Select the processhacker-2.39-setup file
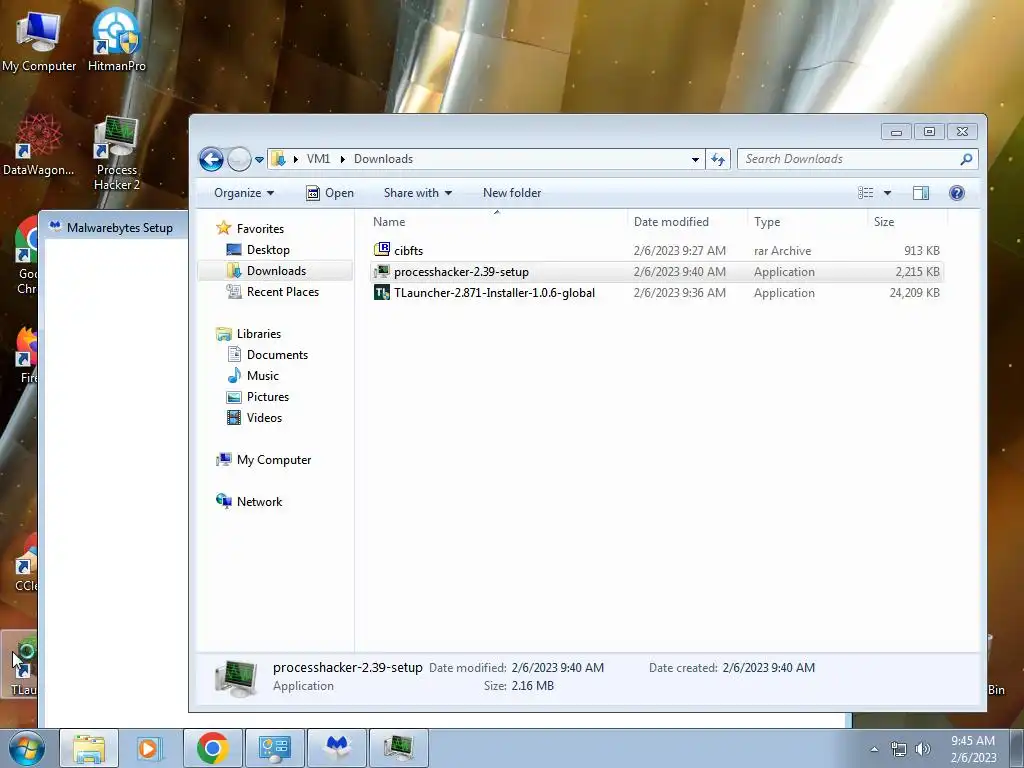This screenshot has height=768, width=1024. [x=656, y=272]
